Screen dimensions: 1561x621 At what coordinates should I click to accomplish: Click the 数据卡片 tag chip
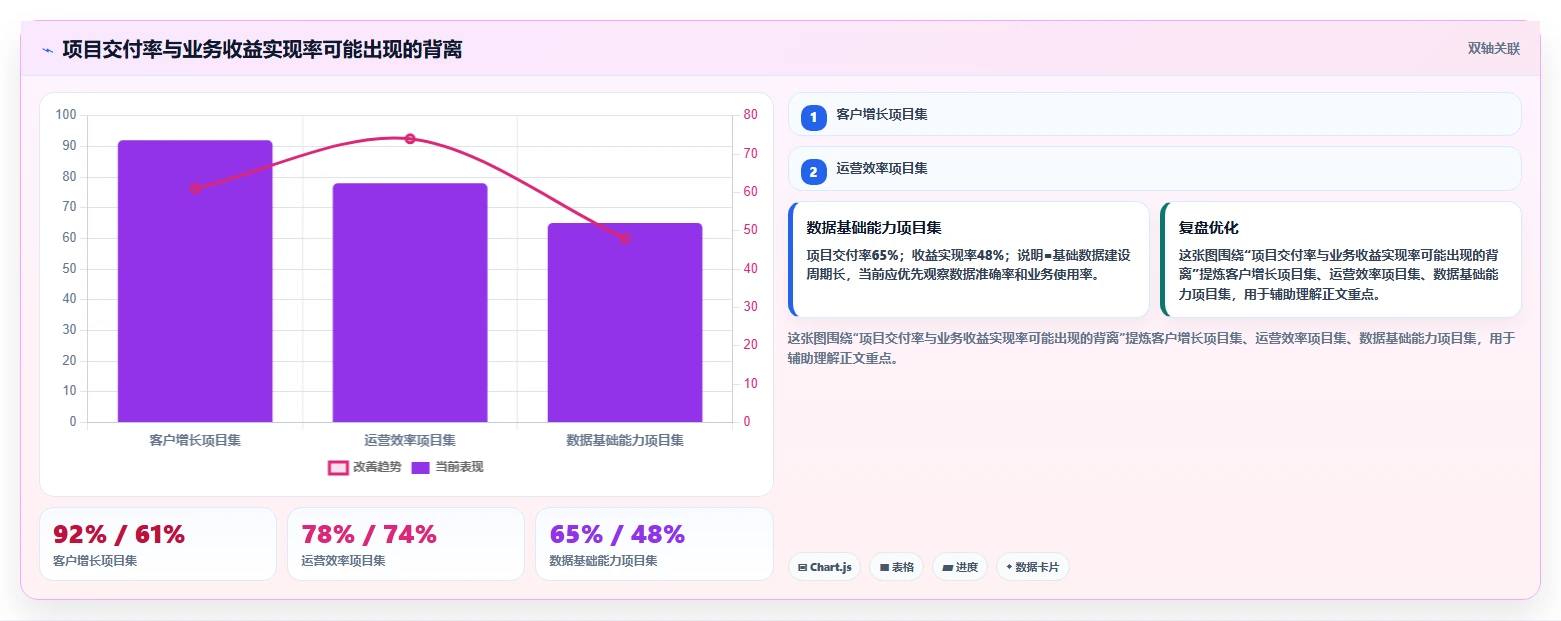[x=1033, y=567]
